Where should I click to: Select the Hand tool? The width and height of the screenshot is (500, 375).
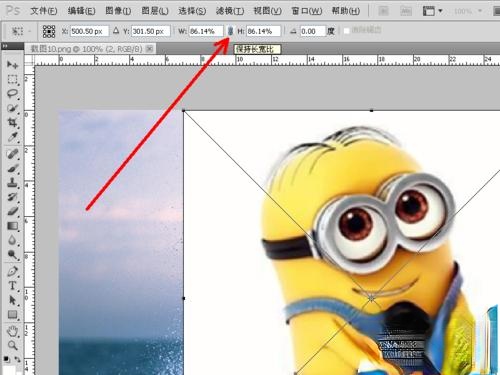[12, 331]
